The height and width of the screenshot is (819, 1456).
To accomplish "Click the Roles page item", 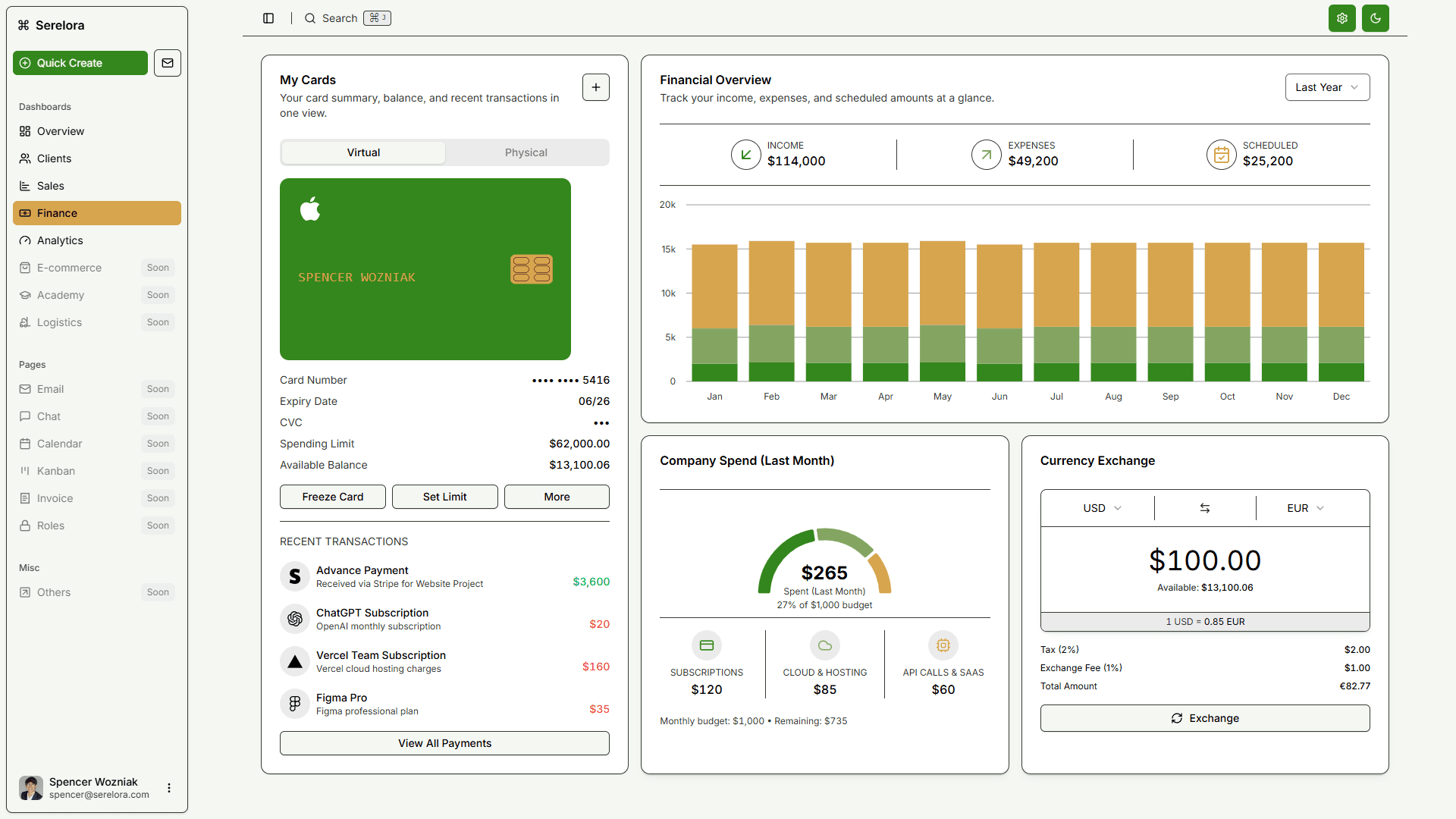I will click(x=97, y=526).
